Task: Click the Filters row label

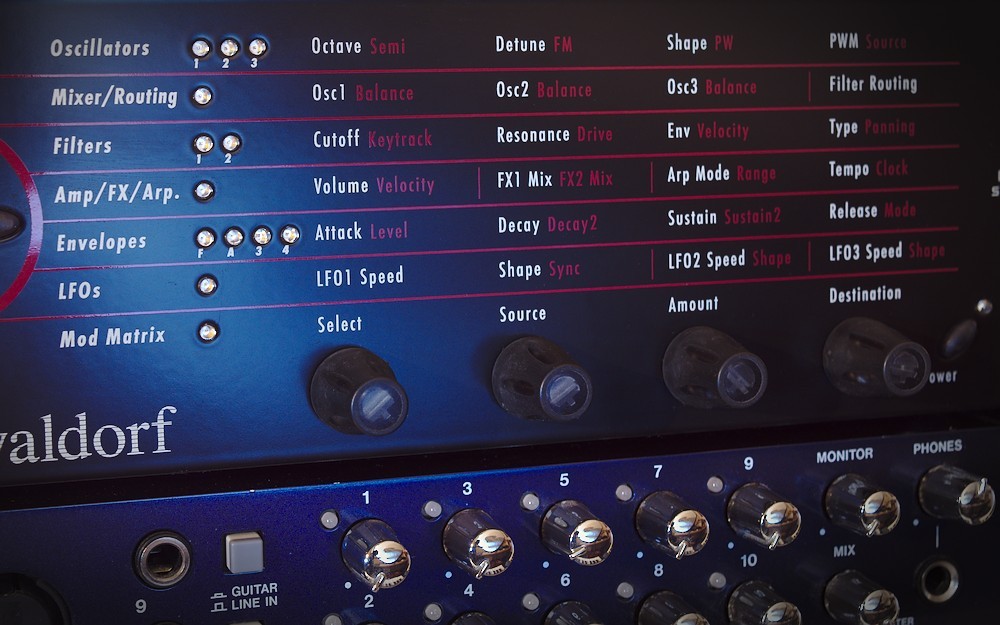Action: pos(82,146)
